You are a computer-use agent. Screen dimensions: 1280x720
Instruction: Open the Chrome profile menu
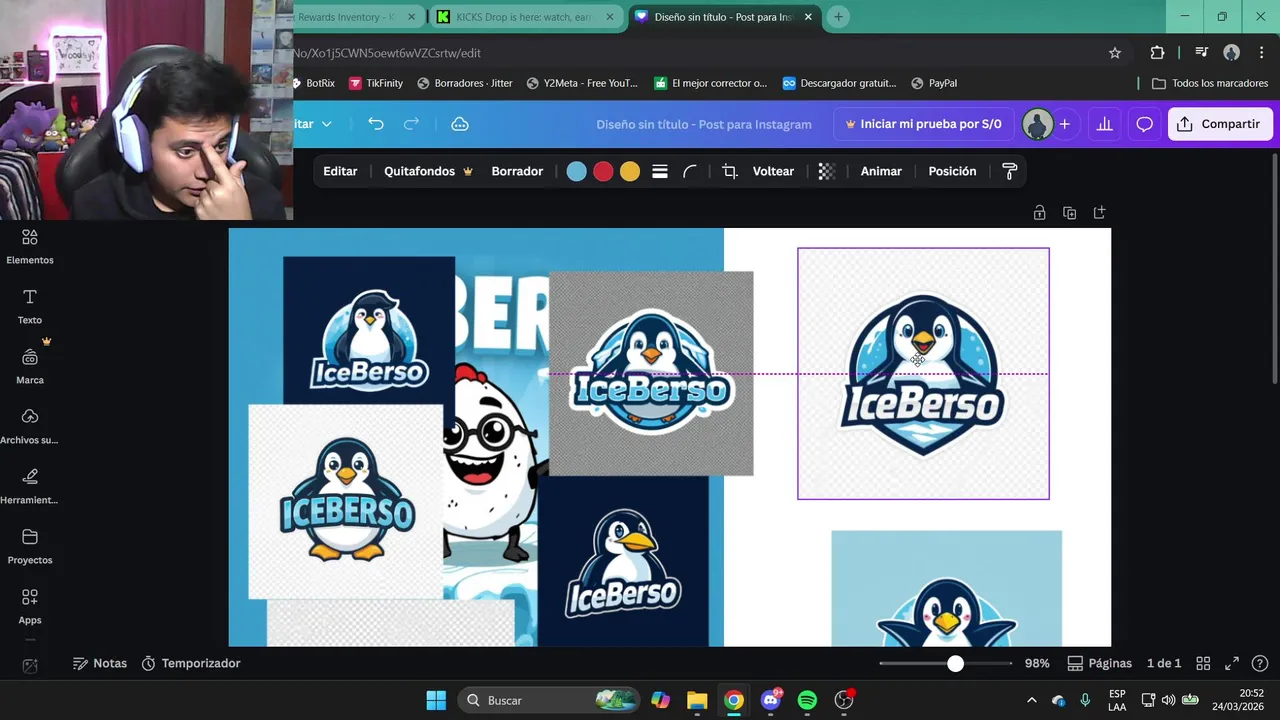[1231, 53]
